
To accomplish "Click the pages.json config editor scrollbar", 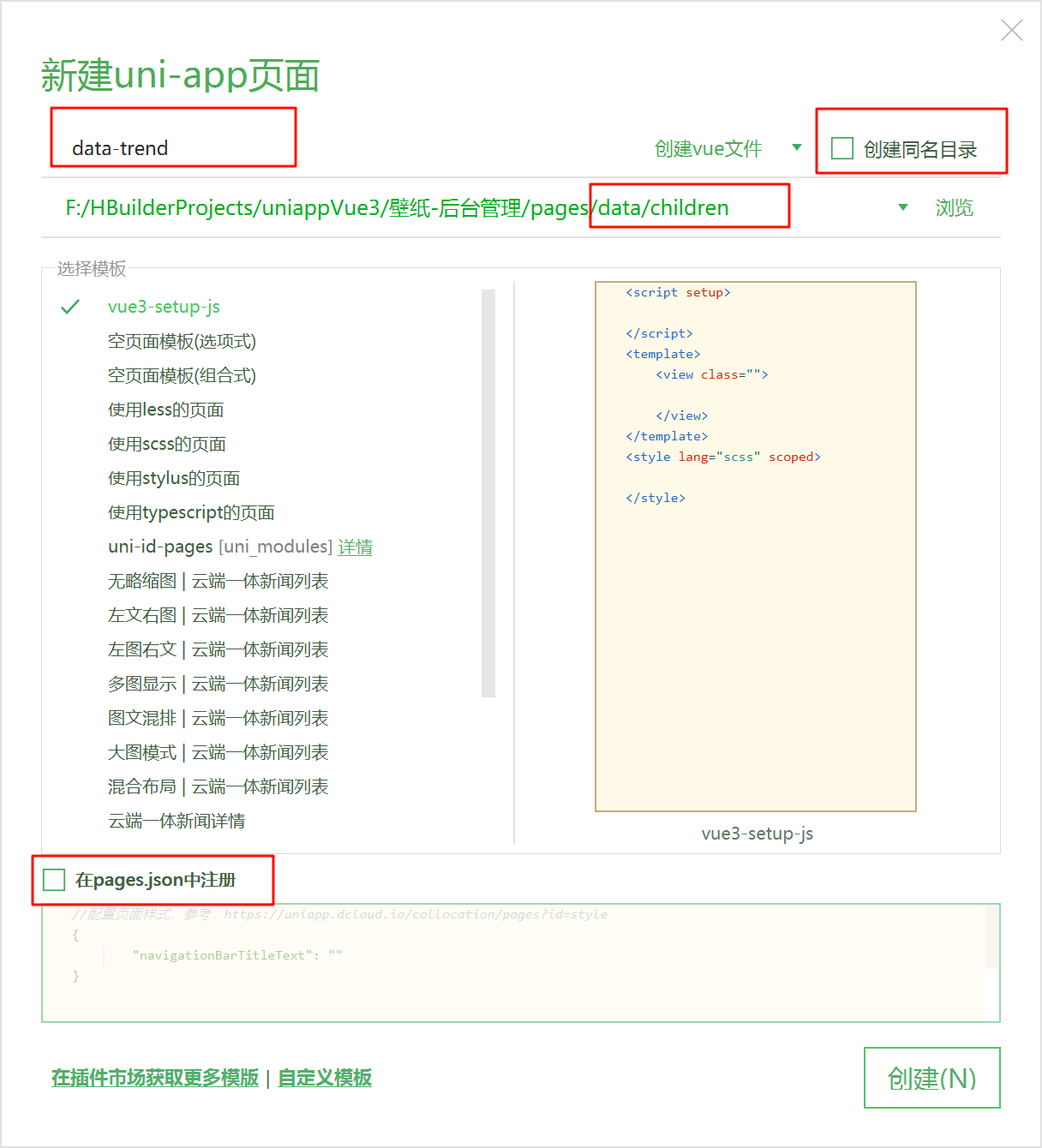I will click(x=992, y=936).
